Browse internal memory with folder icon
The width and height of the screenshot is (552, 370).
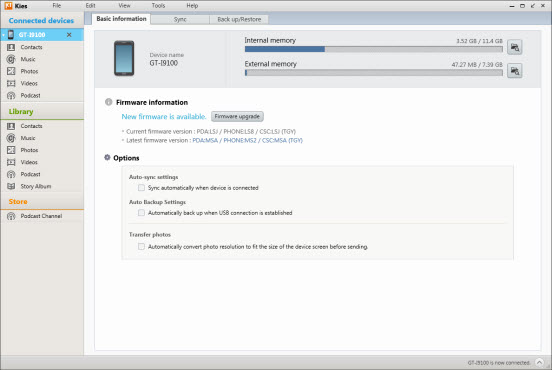515,47
